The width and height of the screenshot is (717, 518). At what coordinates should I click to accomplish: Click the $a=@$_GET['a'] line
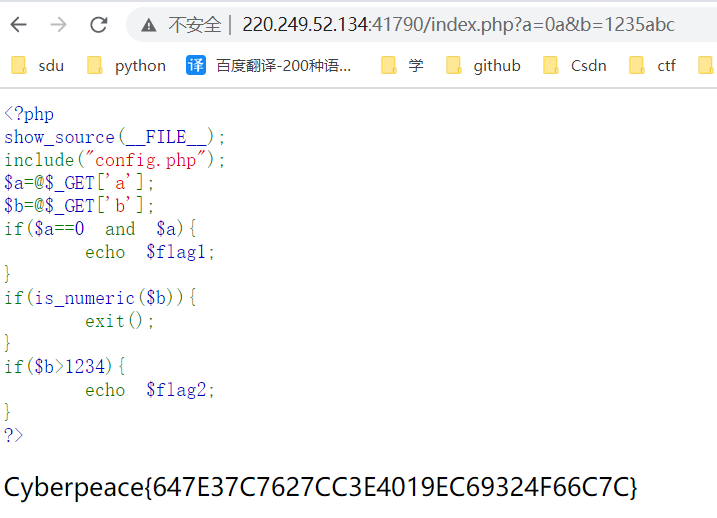(x=79, y=183)
